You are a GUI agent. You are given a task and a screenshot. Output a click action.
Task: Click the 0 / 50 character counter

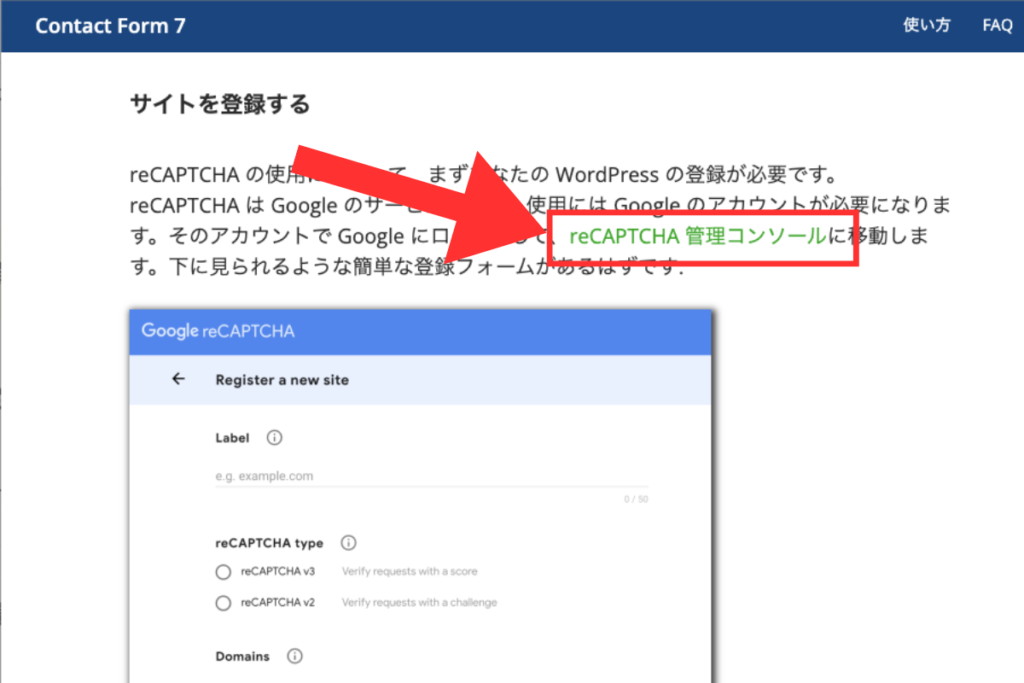click(636, 499)
